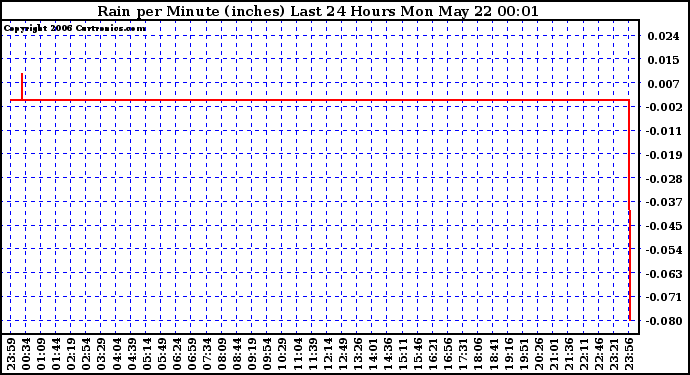Click the x-axis time label 03:29

pos(101,355)
